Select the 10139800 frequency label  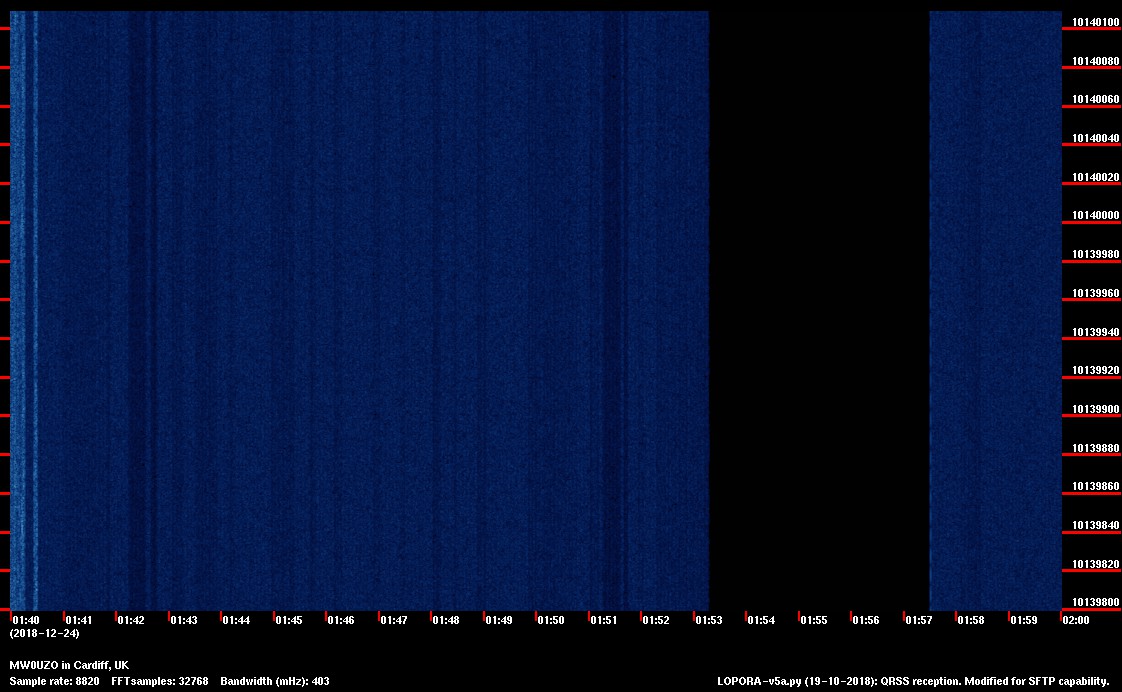pos(1095,602)
